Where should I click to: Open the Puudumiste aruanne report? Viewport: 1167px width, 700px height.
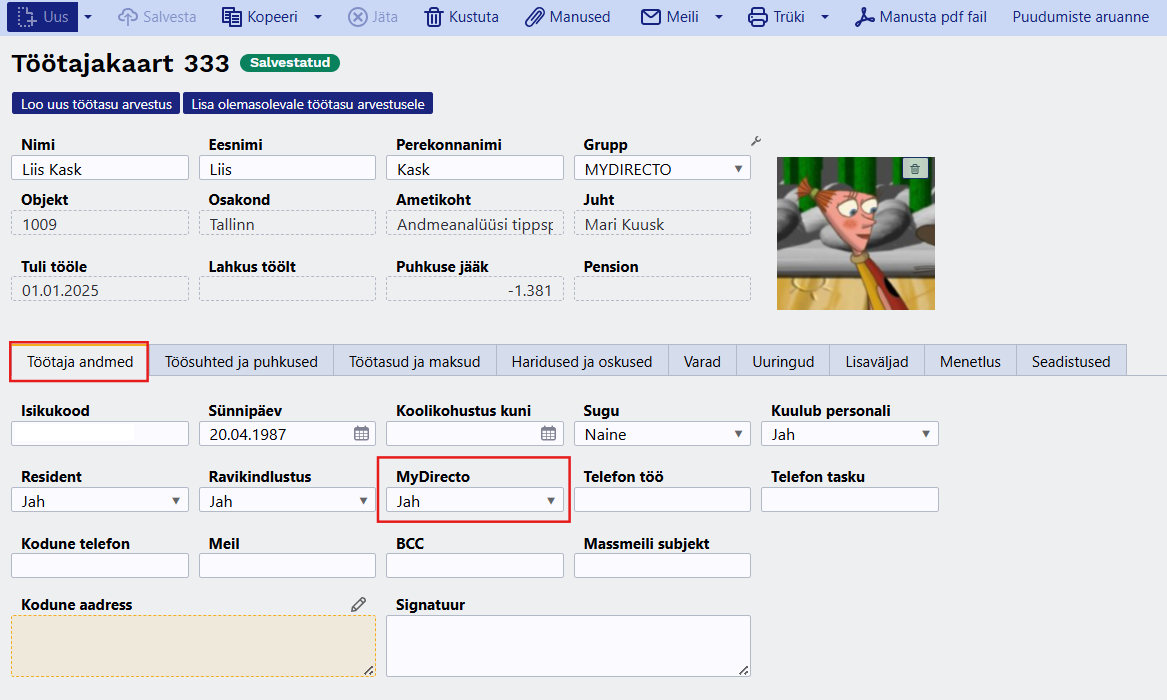(x=1080, y=17)
